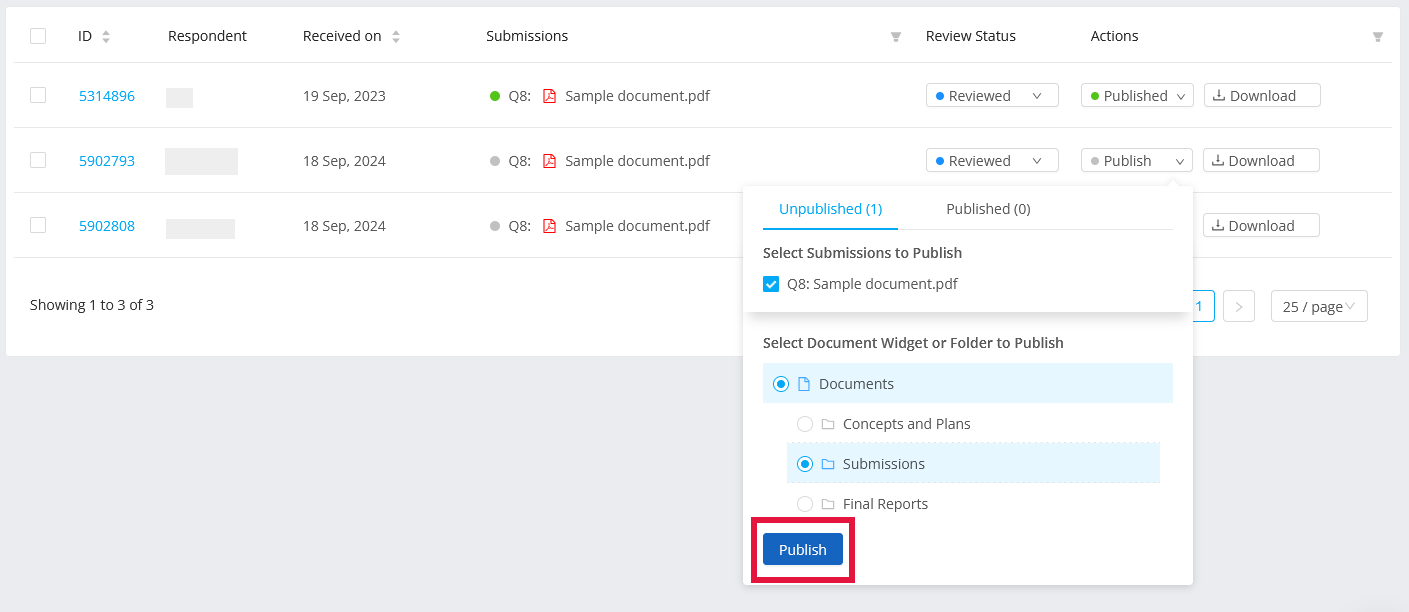Click the Respondent column header
This screenshot has height=612, width=1409.
[207, 36]
